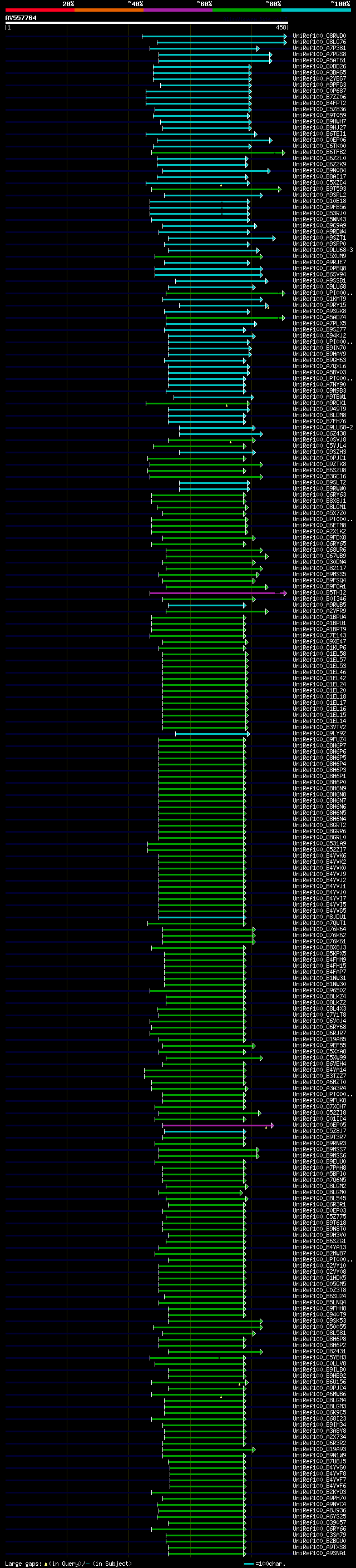
Task: Open the cyan-bar hit UniRef100_A8JDU1
Action: 319,918
